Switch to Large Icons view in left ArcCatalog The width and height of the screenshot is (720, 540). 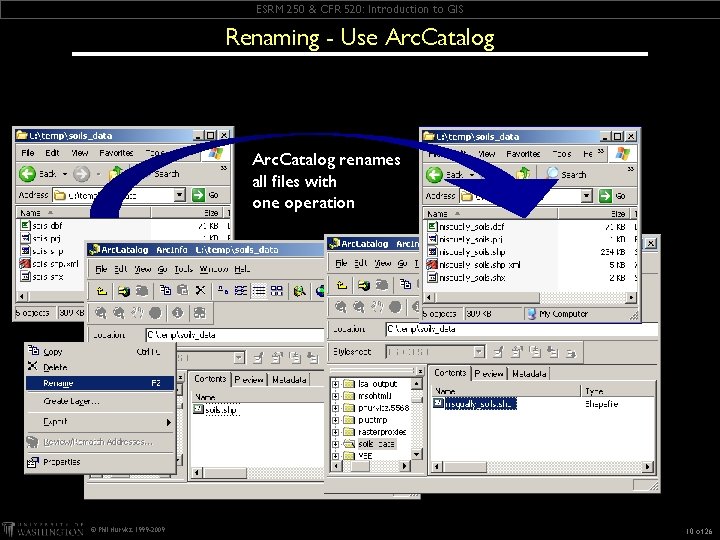click(223, 290)
